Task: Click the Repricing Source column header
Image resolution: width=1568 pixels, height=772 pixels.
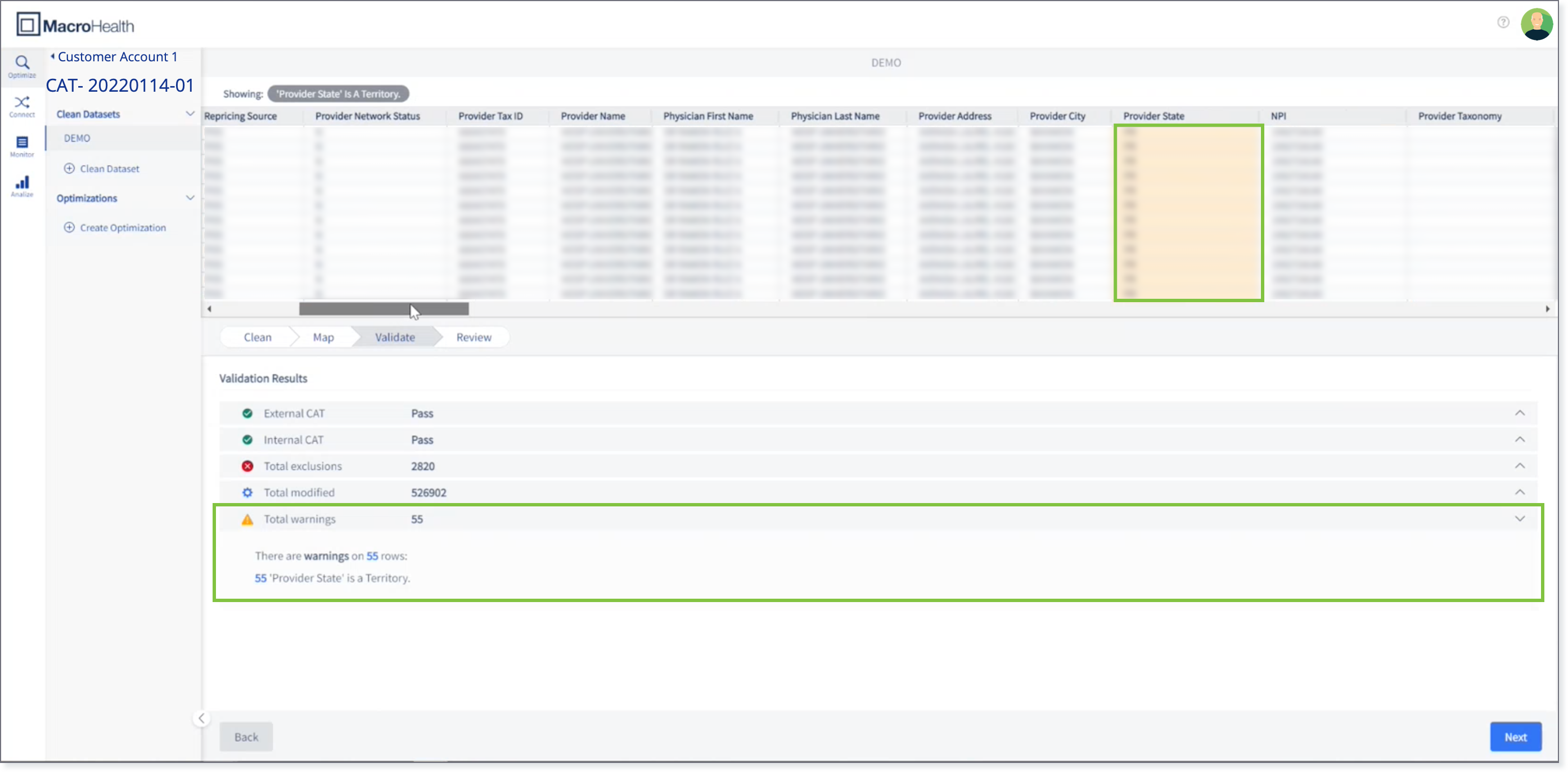Action: pyautogui.click(x=240, y=116)
